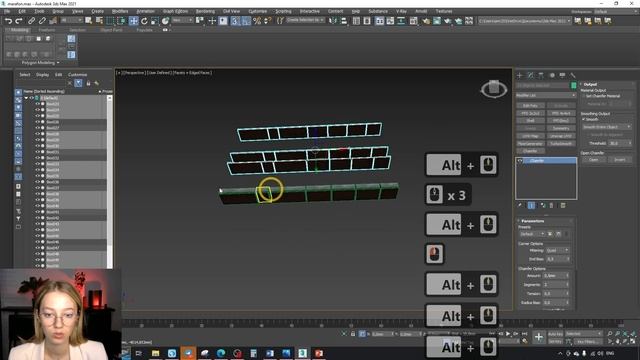Switch to the Motion command panel
This screenshot has width=640, height=360.
point(552,76)
